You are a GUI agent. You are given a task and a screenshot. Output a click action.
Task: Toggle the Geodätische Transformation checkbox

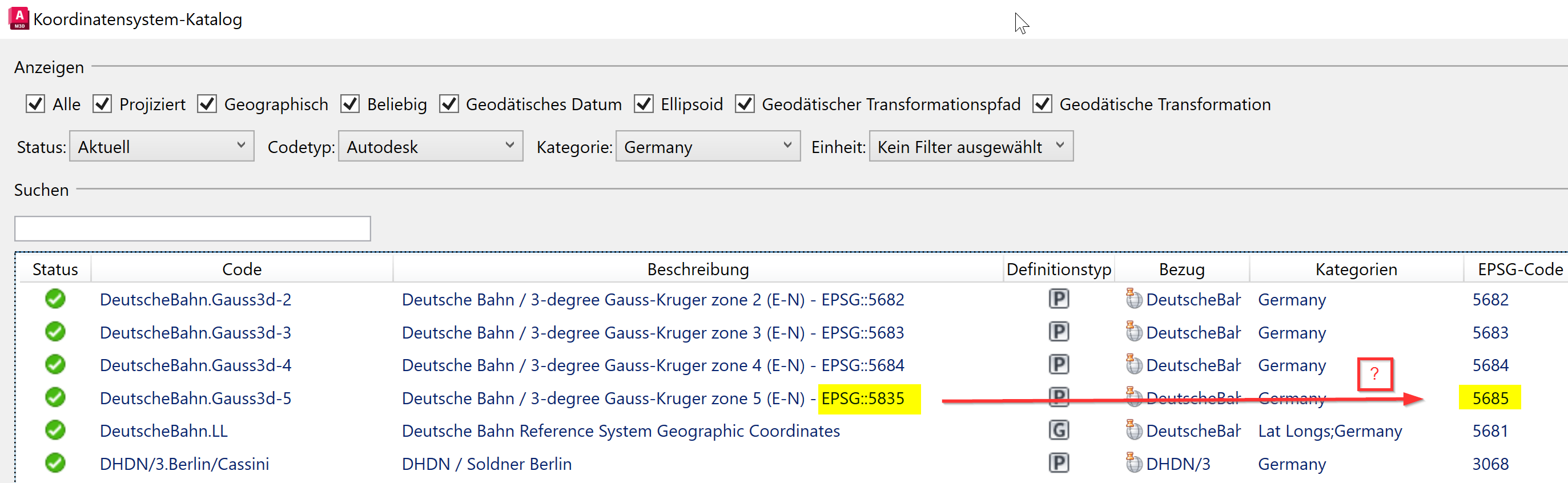pyautogui.click(x=1042, y=104)
